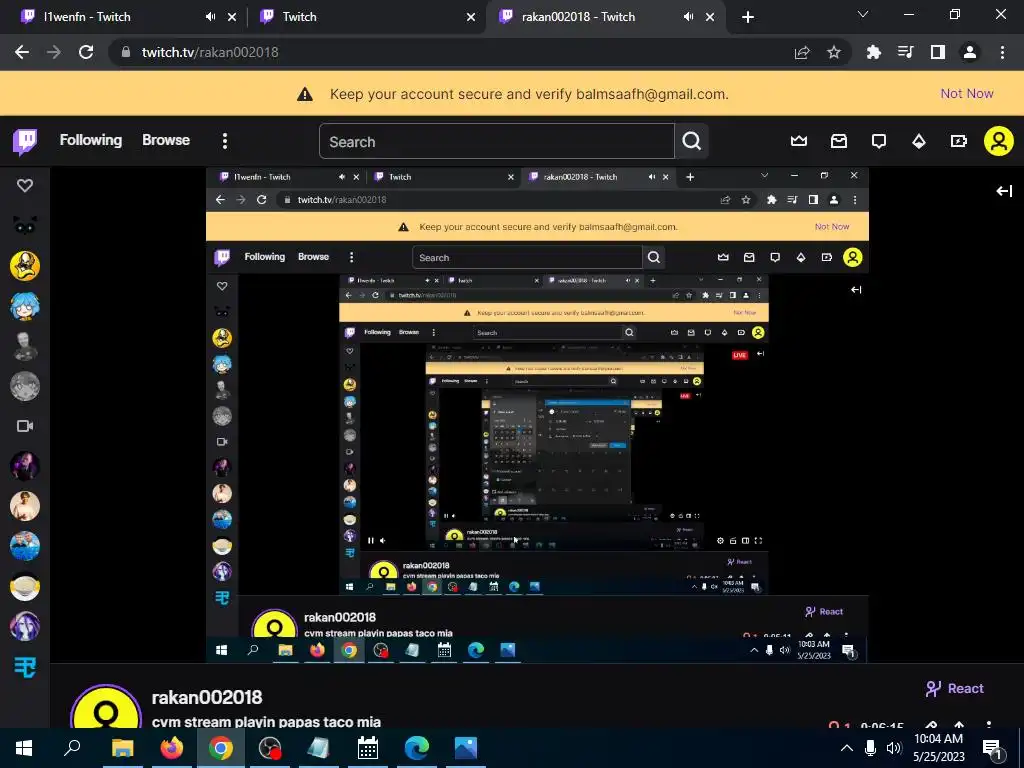
Task: View site information lock icon
Action: [125, 52]
